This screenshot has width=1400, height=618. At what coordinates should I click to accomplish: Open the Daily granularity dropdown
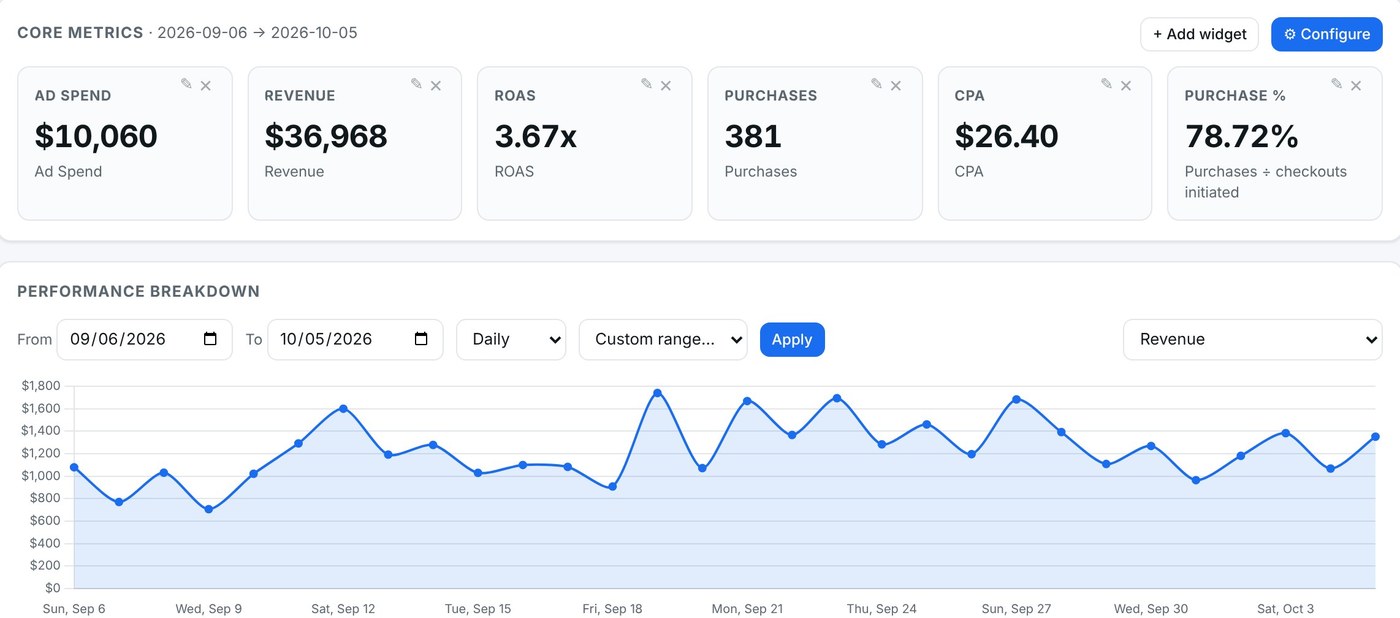click(511, 339)
